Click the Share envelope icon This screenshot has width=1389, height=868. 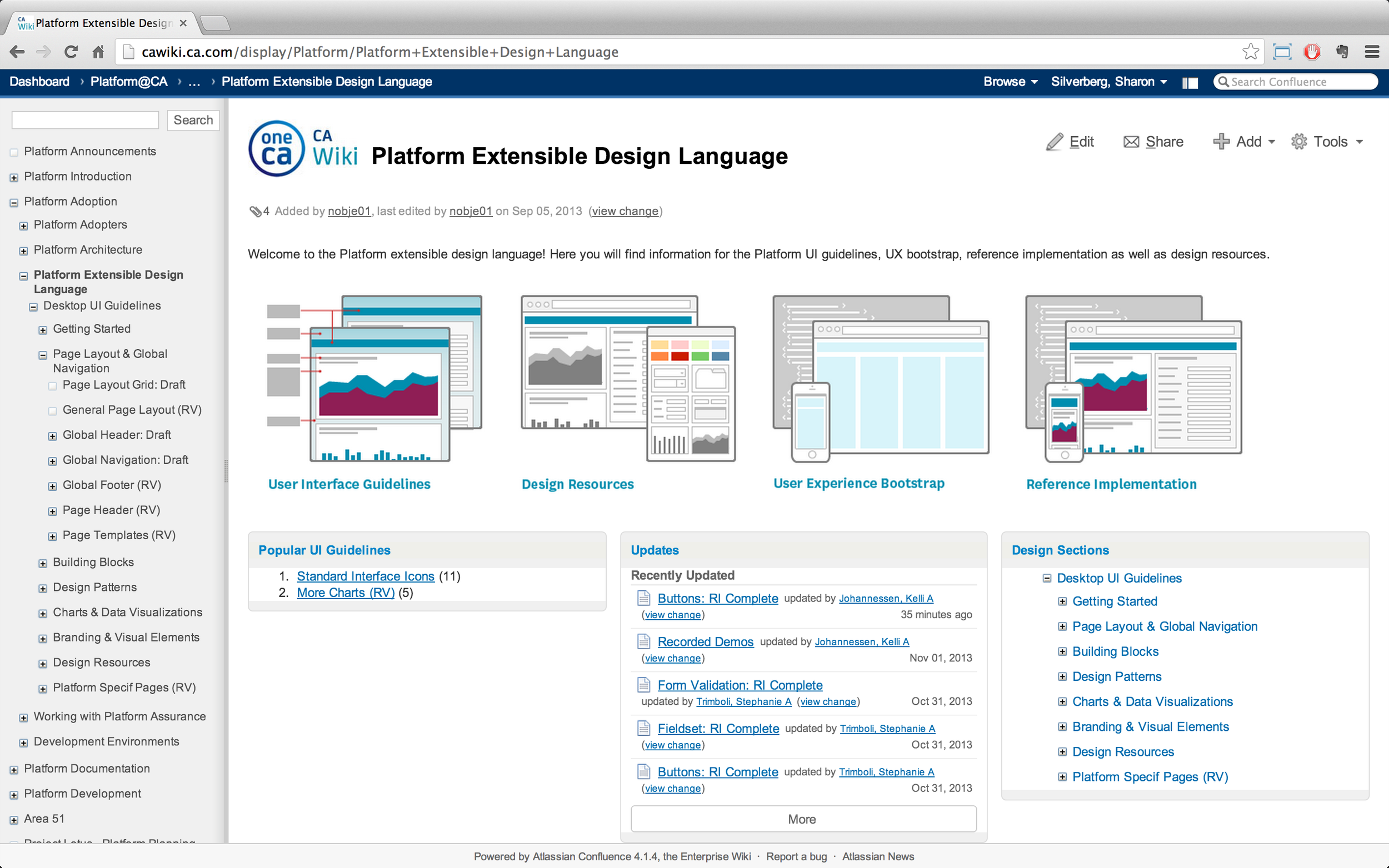(1131, 141)
